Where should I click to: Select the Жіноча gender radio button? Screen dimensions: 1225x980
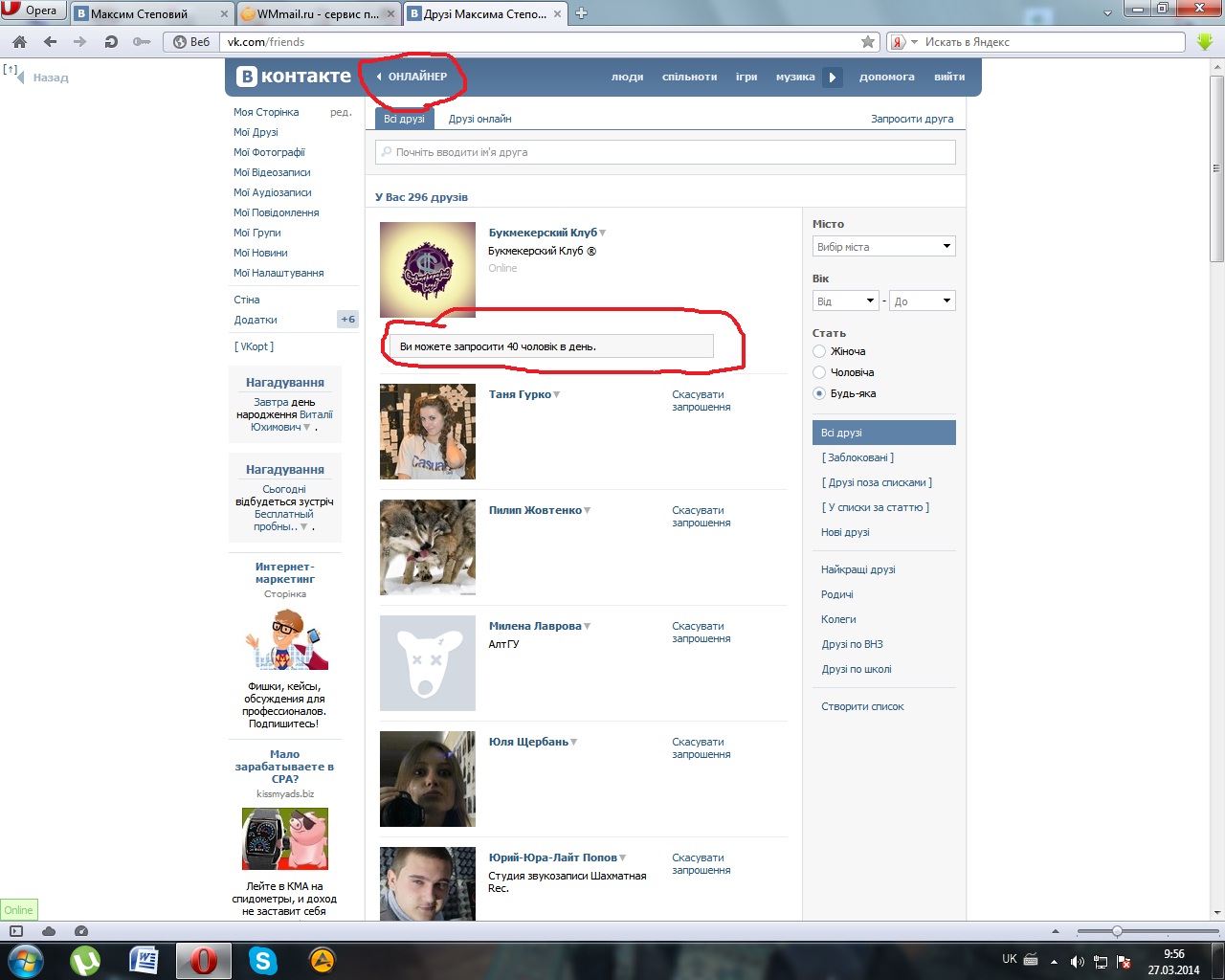tap(819, 351)
